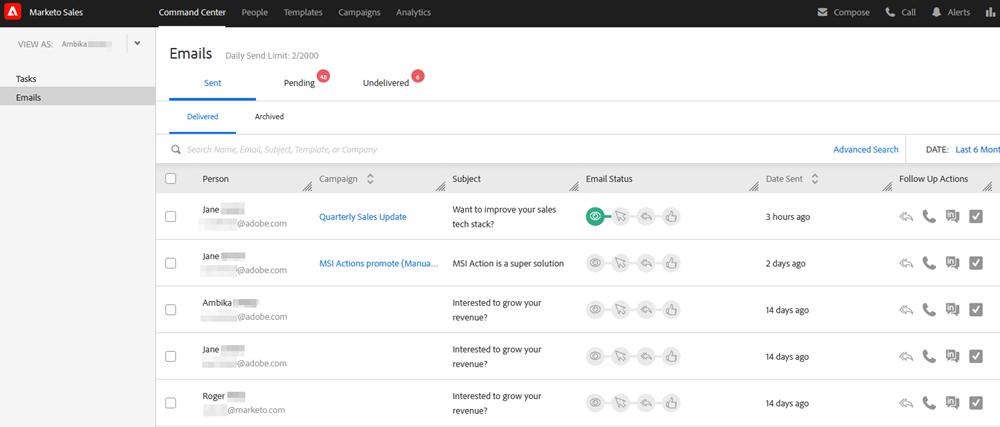The height and width of the screenshot is (427, 1000).
Task: Click thumbs-up status icon in Quarterly Sales Update row
Action: pos(671,217)
